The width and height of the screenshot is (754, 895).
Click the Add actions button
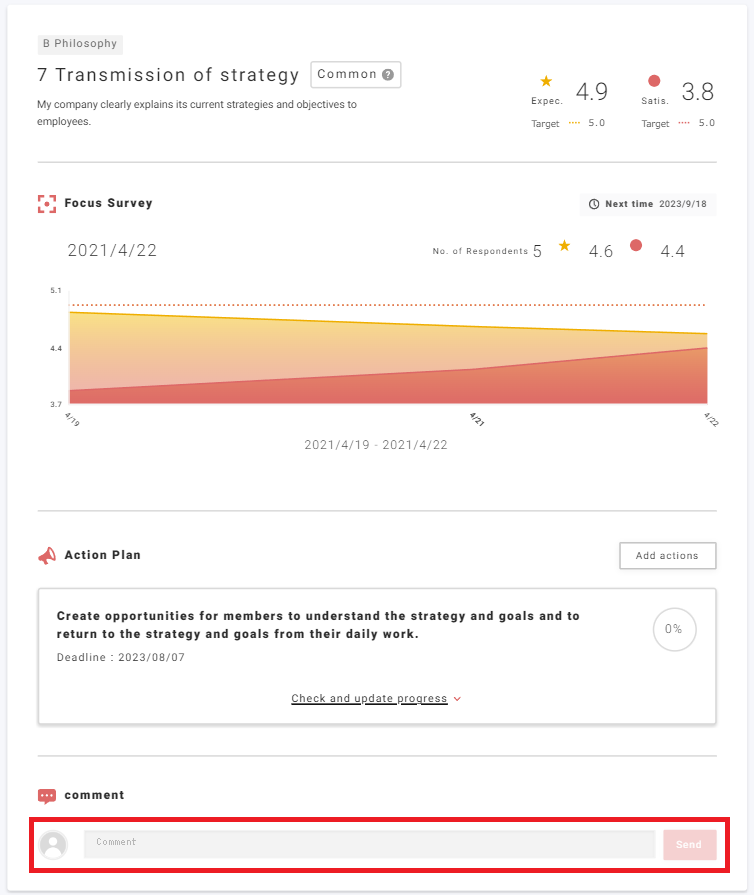click(667, 556)
